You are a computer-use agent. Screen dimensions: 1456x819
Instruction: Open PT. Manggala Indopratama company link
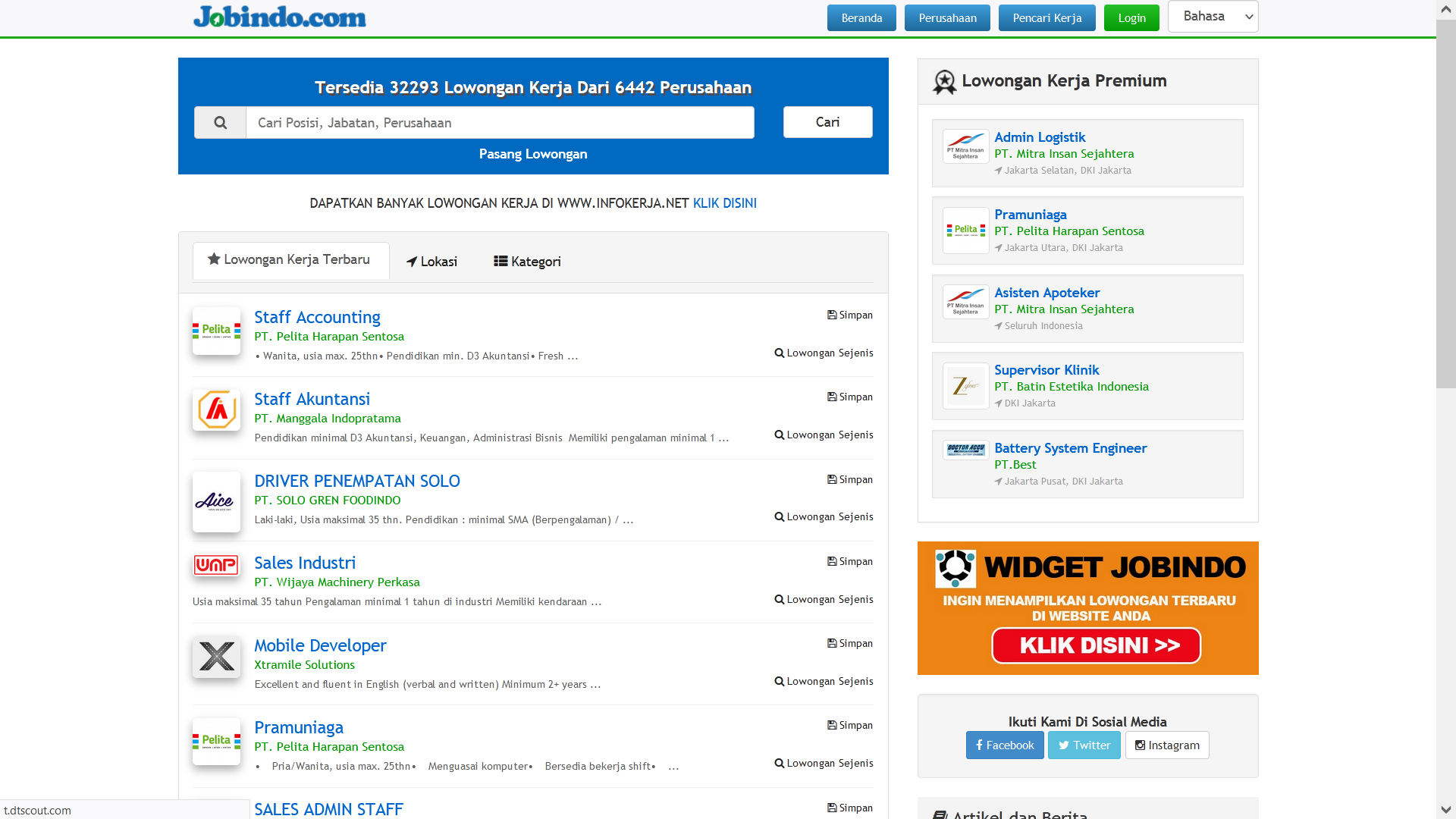pyautogui.click(x=328, y=419)
